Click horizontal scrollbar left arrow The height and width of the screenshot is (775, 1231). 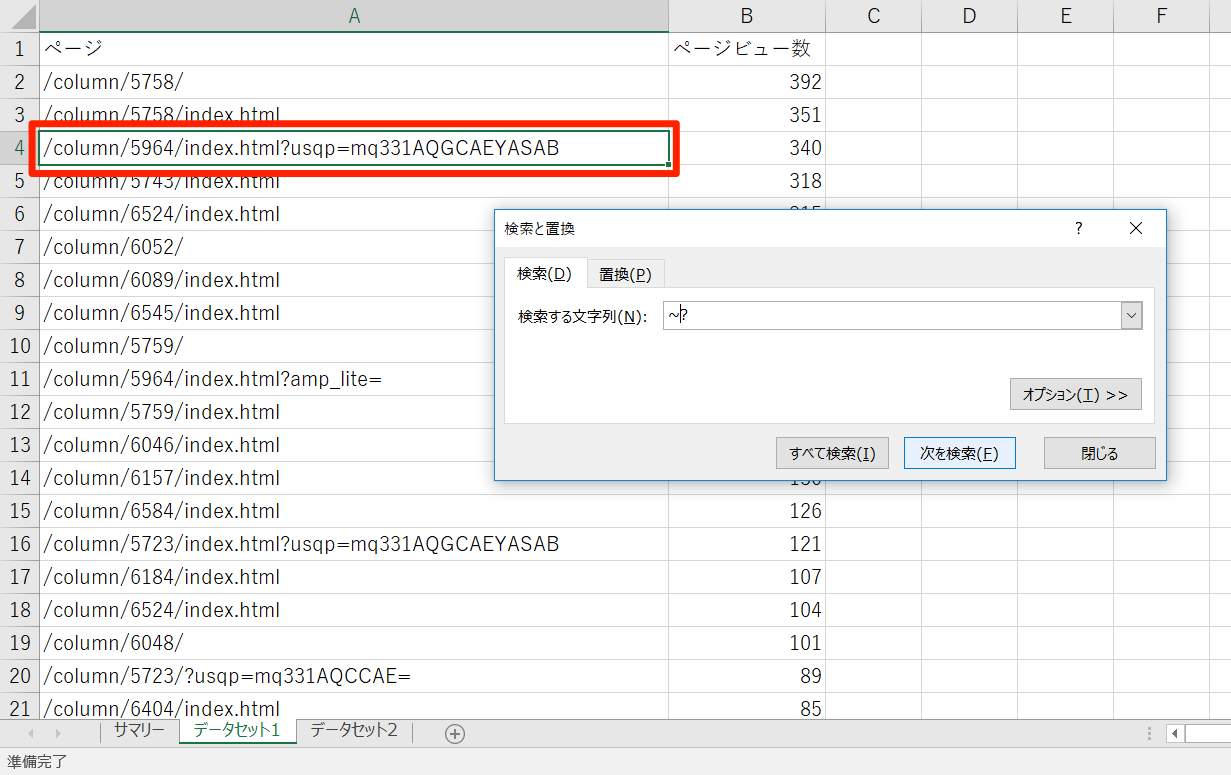point(1175,734)
